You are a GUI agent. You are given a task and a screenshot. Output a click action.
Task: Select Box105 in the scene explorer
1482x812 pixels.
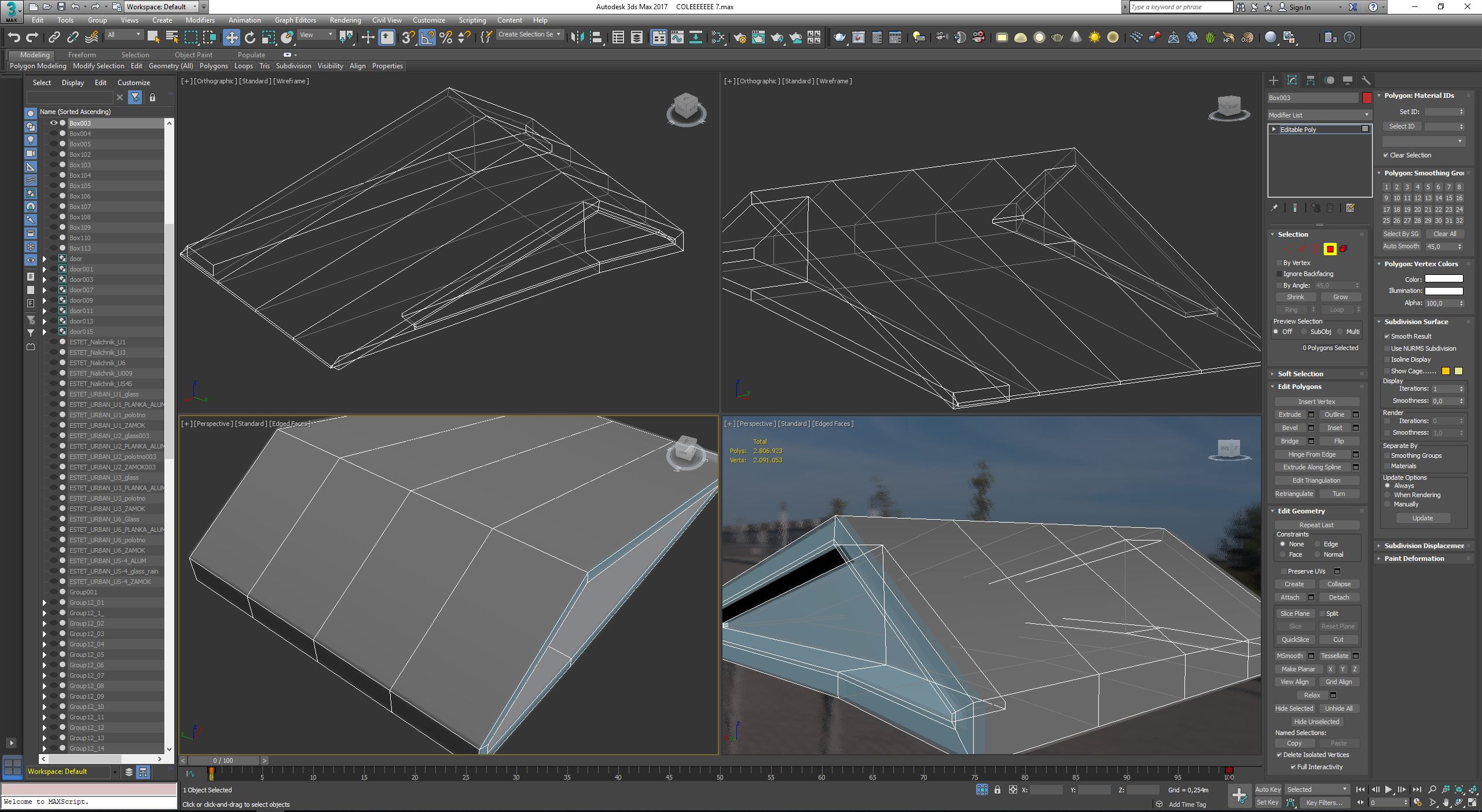pyautogui.click(x=80, y=186)
